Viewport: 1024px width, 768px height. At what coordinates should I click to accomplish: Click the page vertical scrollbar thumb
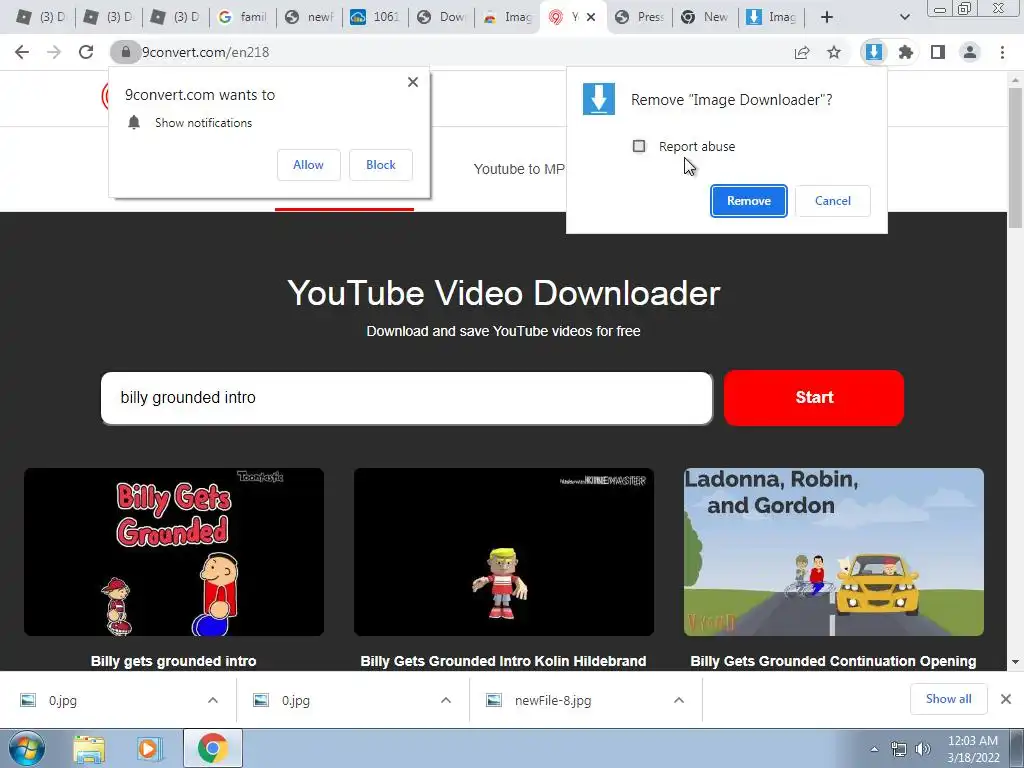click(x=1016, y=157)
